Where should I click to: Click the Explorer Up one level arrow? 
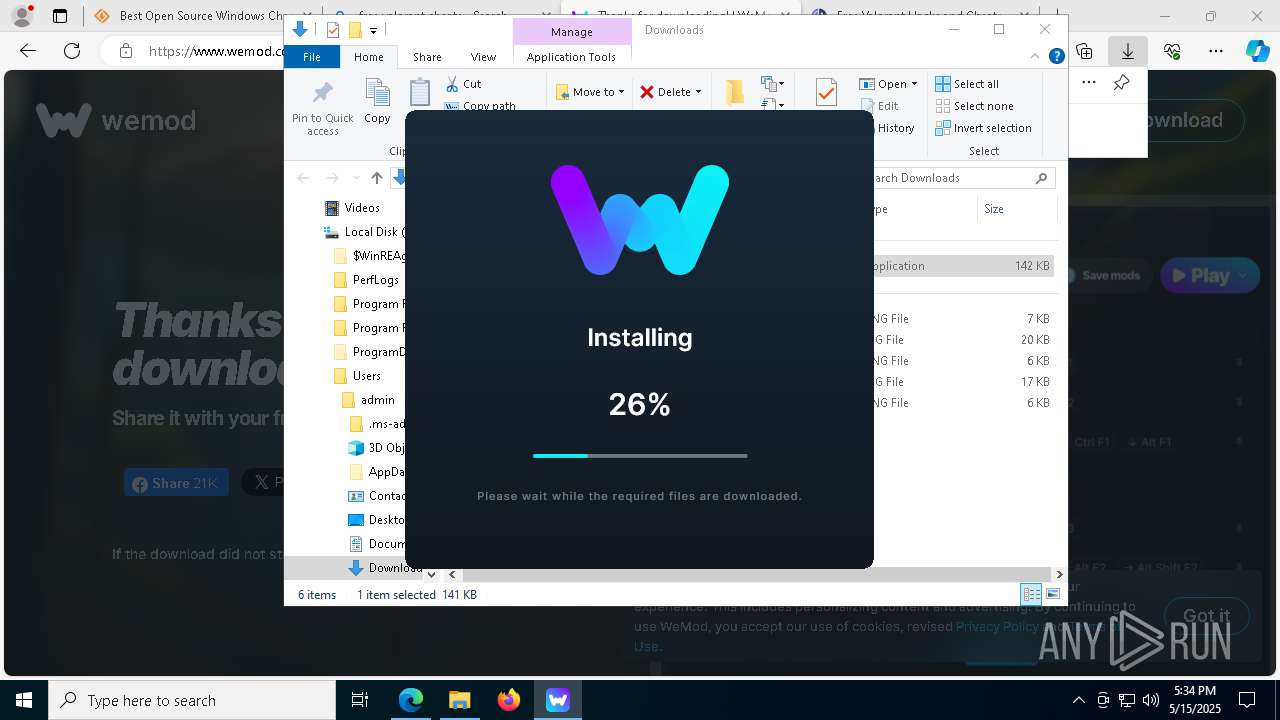376,178
